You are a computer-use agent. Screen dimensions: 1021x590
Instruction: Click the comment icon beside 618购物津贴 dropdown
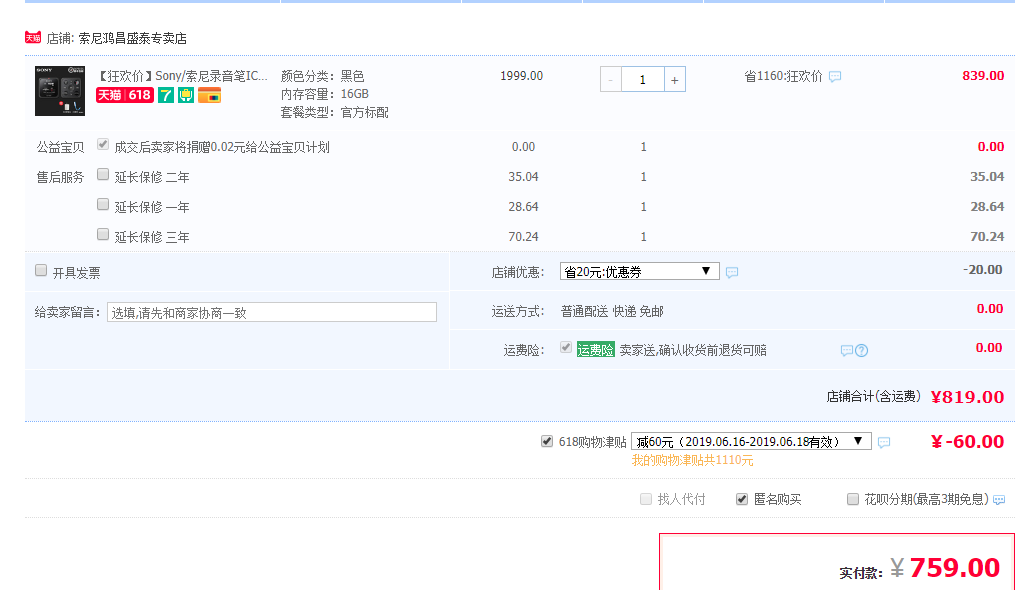point(884,442)
